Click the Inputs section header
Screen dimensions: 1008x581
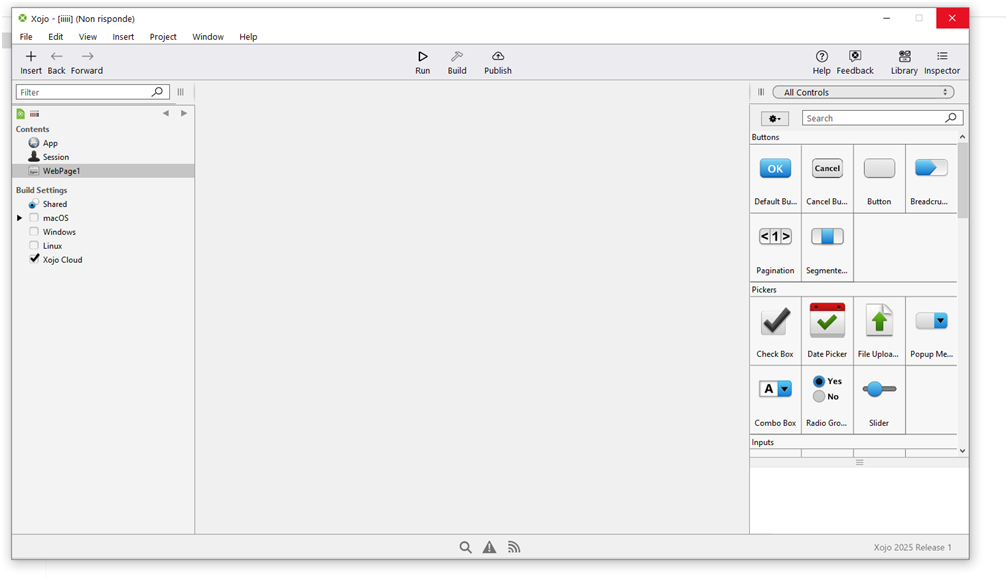(762, 442)
